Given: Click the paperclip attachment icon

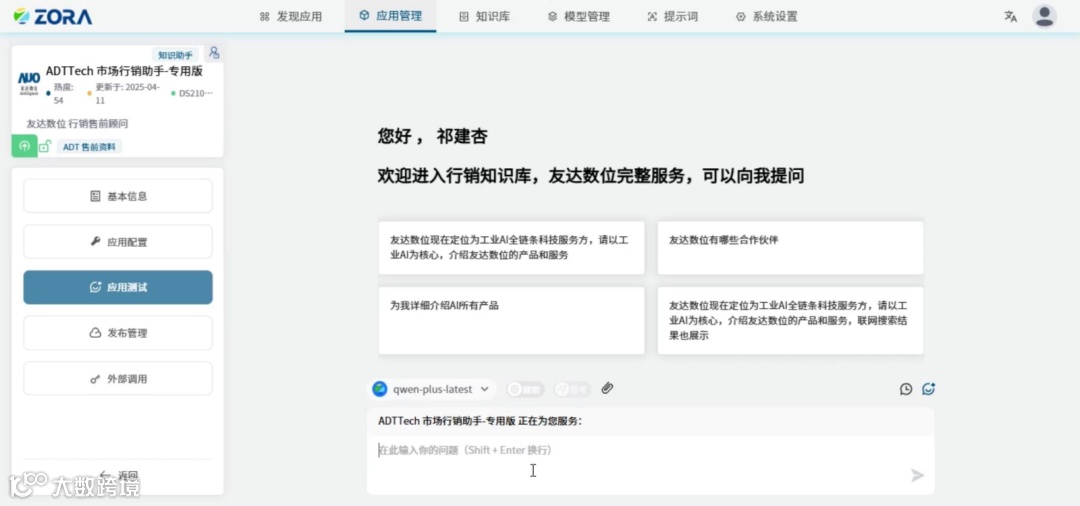Looking at the screenshot, I should (x=607, y=388).
